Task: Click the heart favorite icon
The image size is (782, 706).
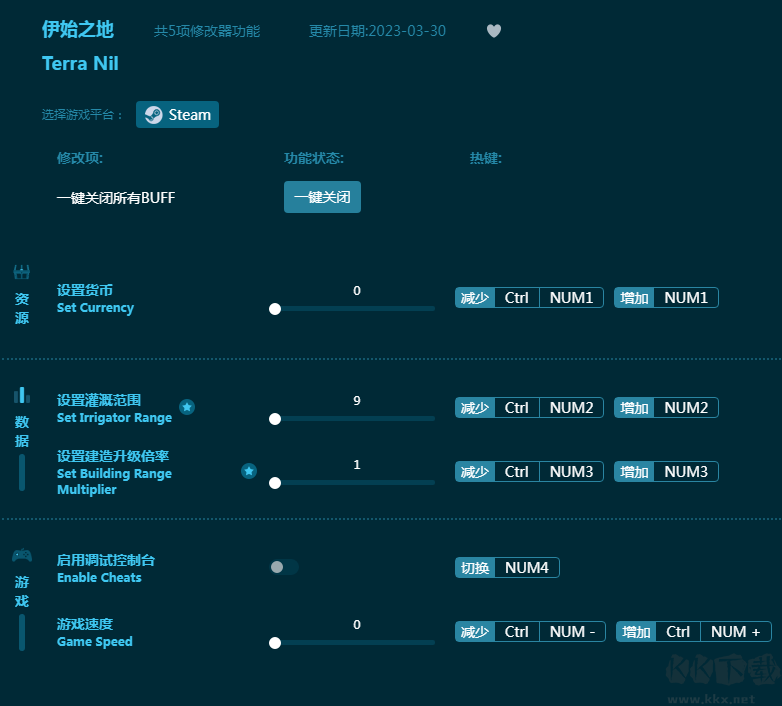Action: coord(493,31)
